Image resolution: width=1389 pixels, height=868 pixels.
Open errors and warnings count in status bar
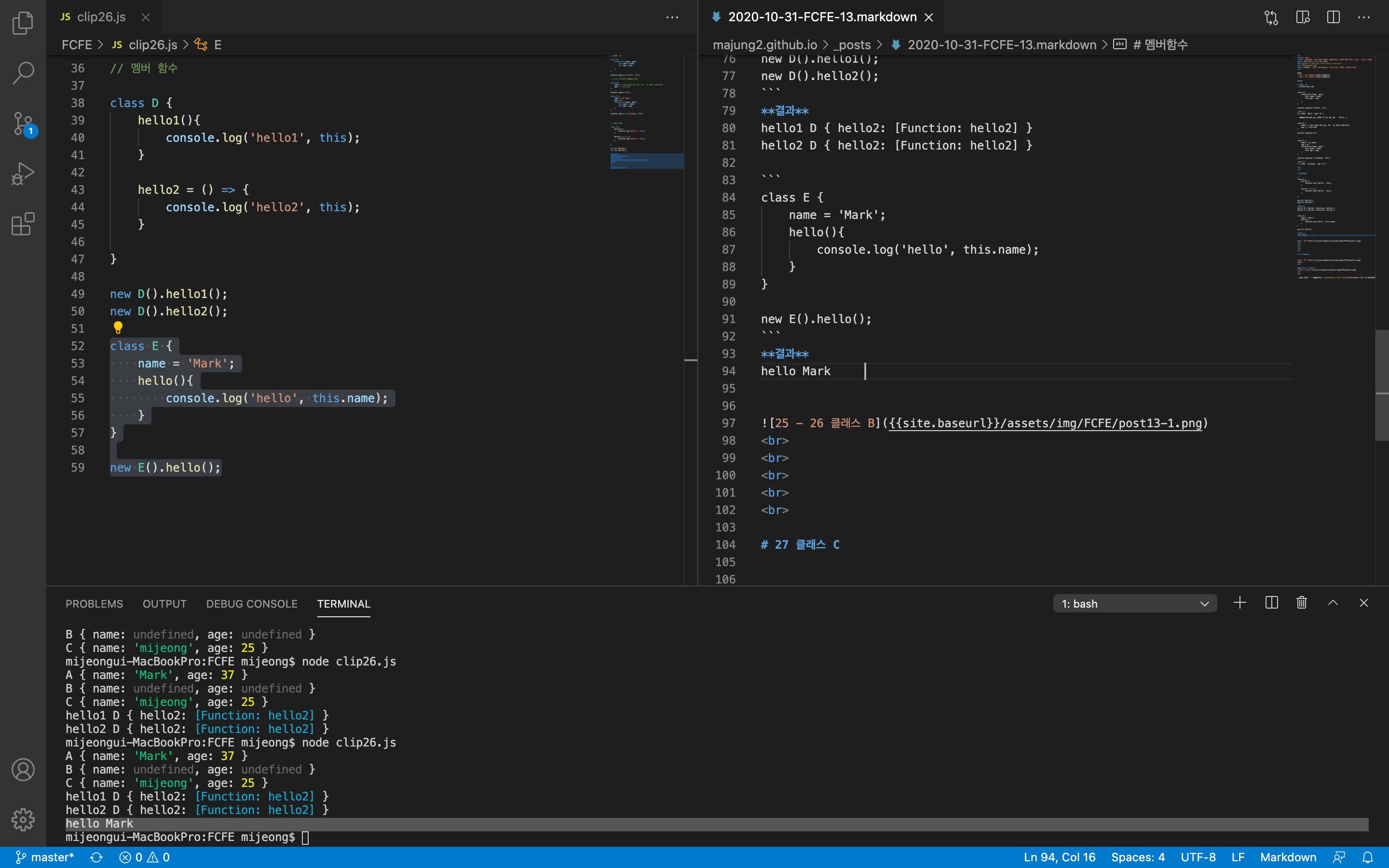[145, 857]
